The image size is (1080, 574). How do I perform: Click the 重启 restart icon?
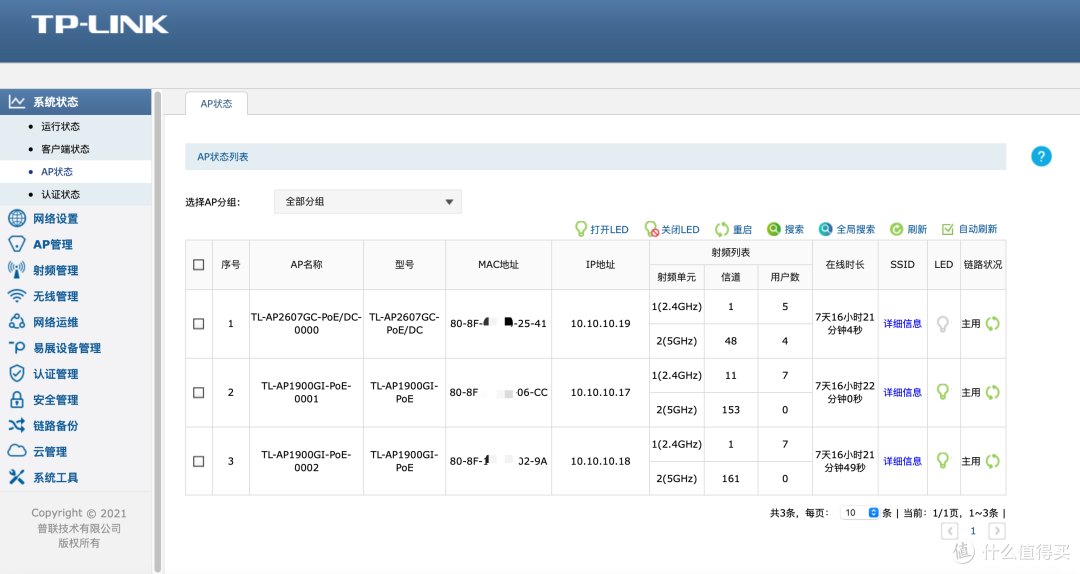721,229
